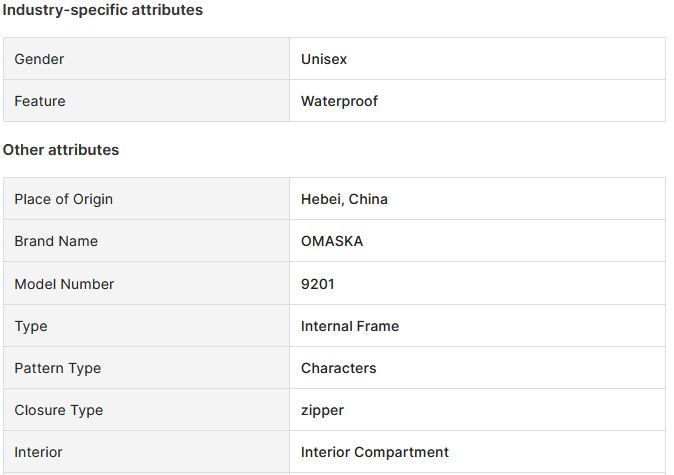Select the Brand Name label
Screen dimensions: 674x475
click(x=56, y=241)
